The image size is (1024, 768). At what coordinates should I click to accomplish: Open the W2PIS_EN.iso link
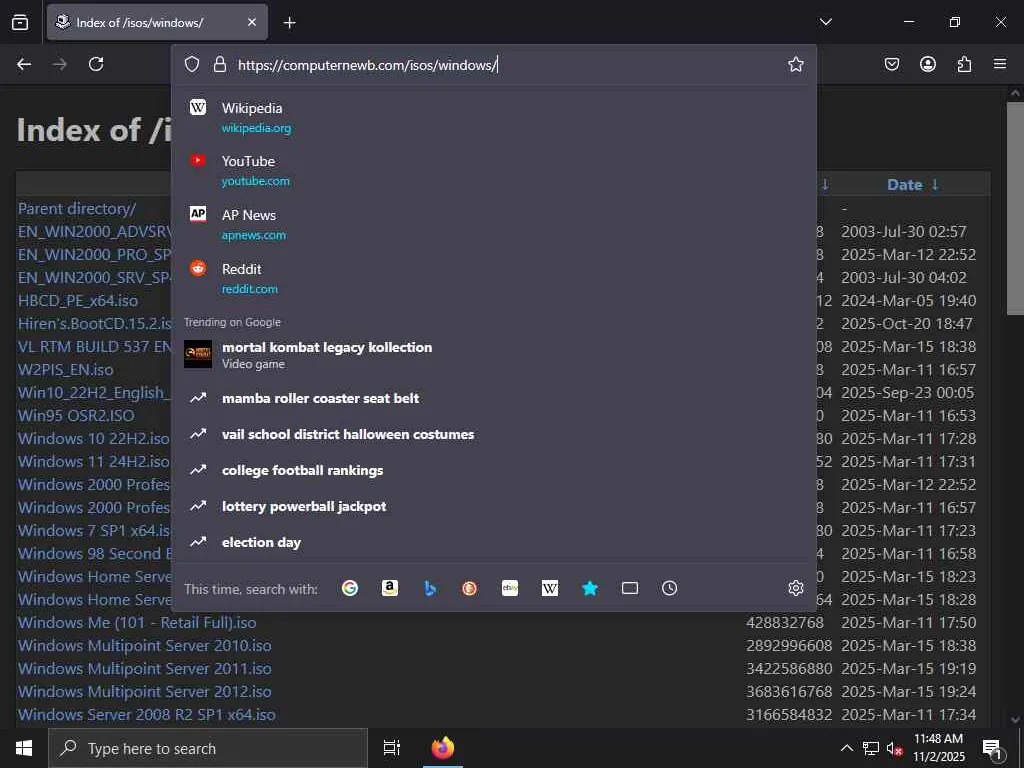point(65,370)
